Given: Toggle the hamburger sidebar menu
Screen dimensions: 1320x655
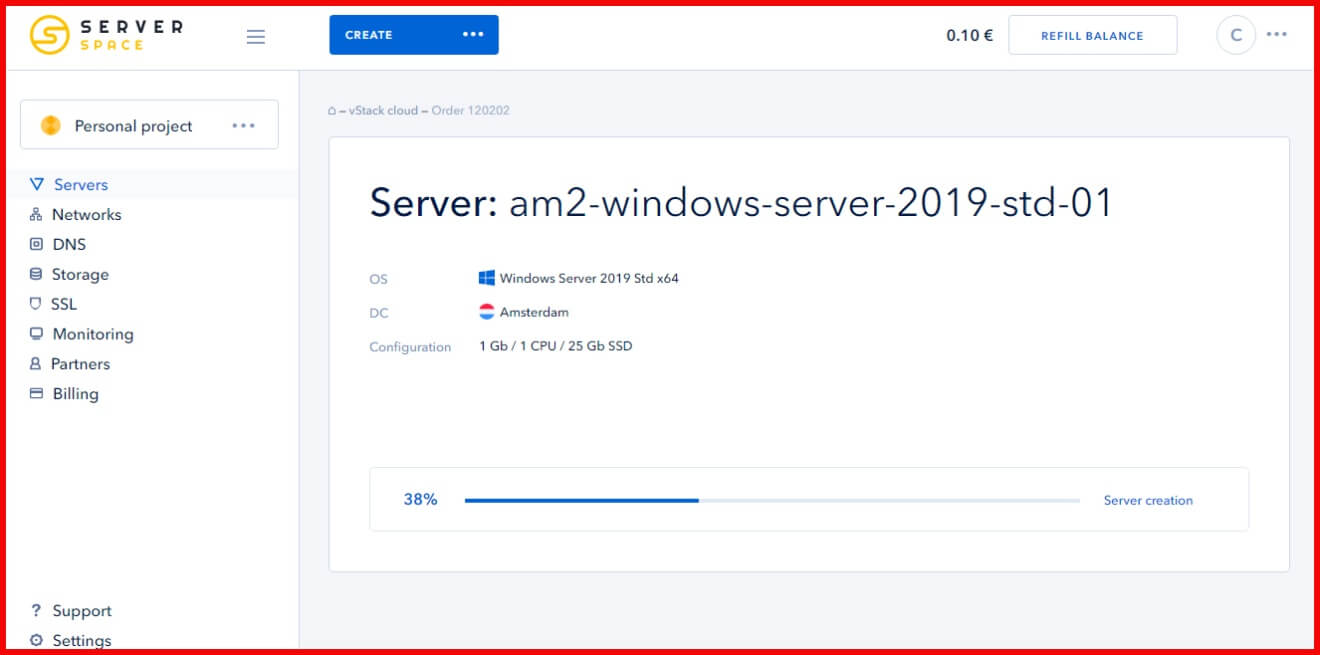Looking at the screenshot, I should pyautogui.click(x=256, y=37).
